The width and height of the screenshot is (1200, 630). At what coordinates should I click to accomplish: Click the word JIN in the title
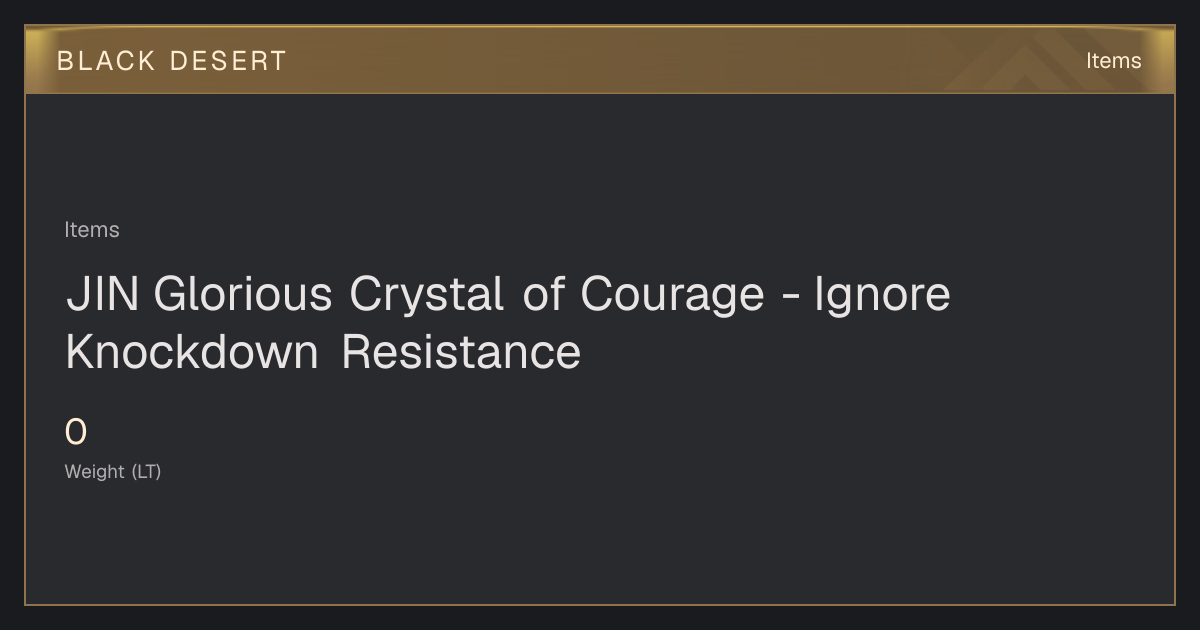pos(104,295)
